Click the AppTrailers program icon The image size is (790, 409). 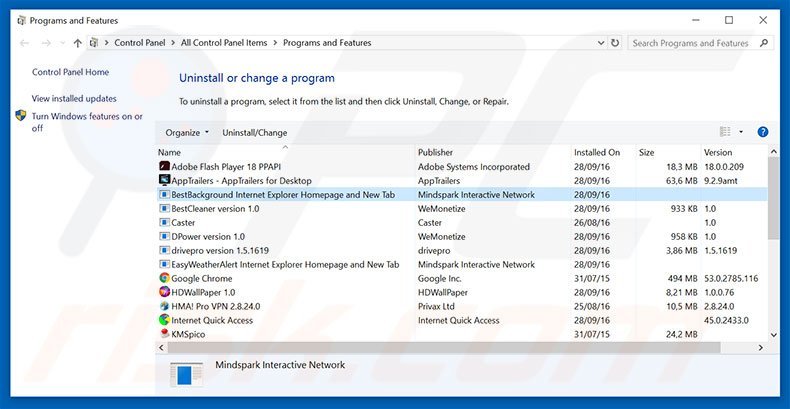coord(164,180)
